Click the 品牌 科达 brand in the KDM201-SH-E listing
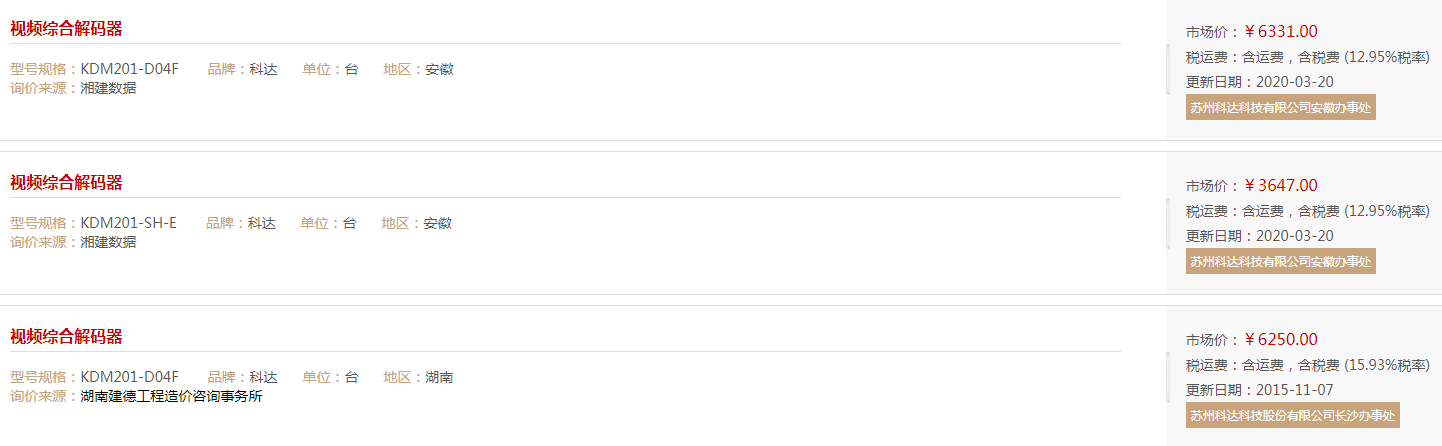Screen dimensions: 1442x446 pos(262,223)
